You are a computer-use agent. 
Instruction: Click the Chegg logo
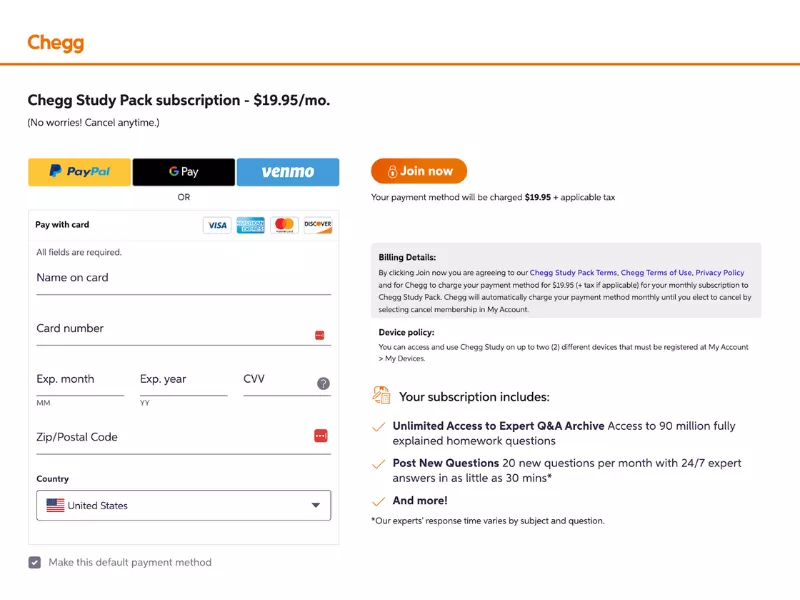(x=55, y=42)
